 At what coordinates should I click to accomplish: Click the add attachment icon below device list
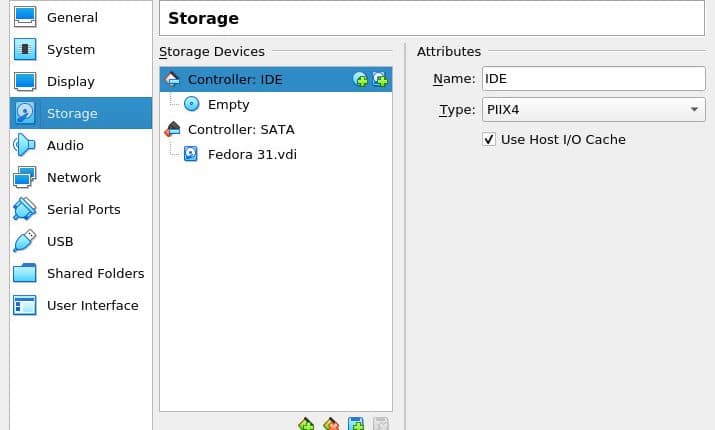pos(356,424)
